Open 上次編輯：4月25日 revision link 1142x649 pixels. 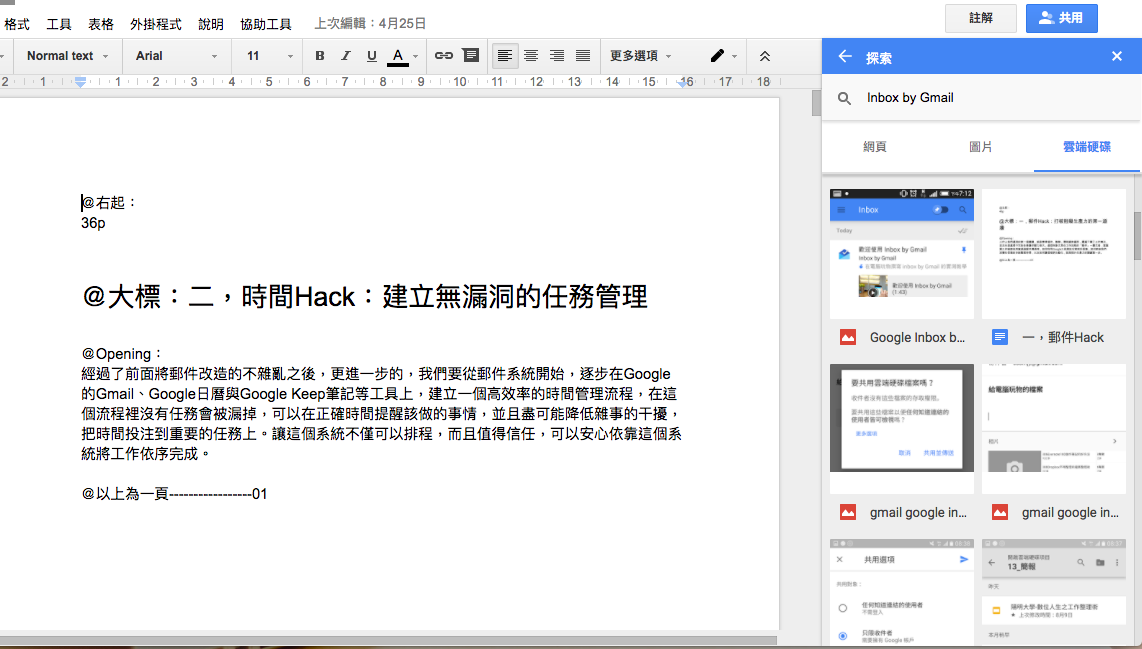click(x=370, y=23)
